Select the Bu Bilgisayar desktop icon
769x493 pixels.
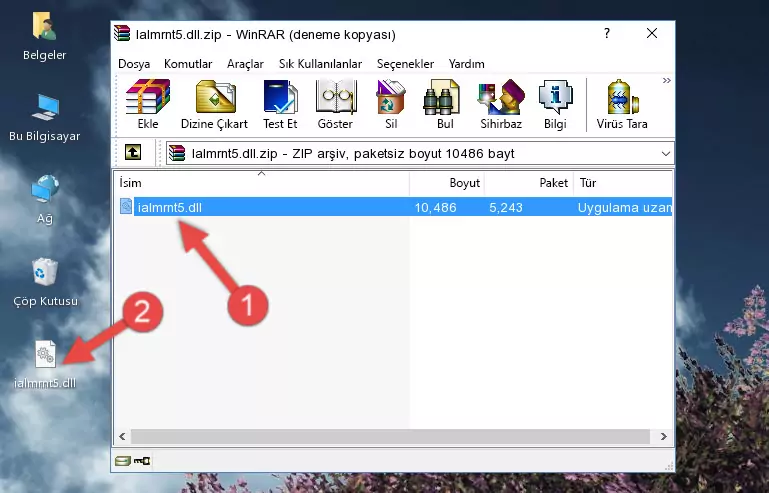[44, 118]
